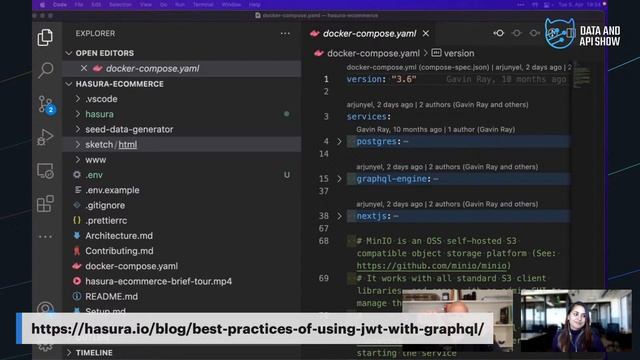Open Source Control view with badge 2
The height and width of the screenshot is (360, 640).
pyautogui.click(x=46, y=104)
